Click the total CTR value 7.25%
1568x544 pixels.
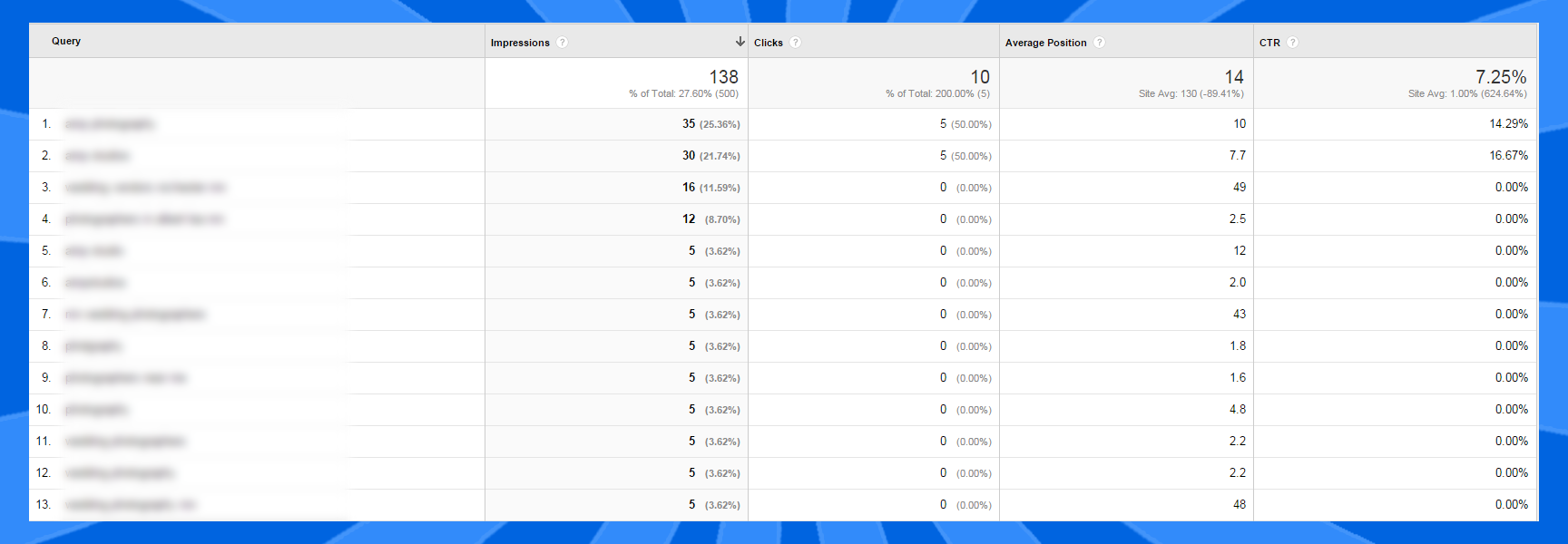[1501, 77]
